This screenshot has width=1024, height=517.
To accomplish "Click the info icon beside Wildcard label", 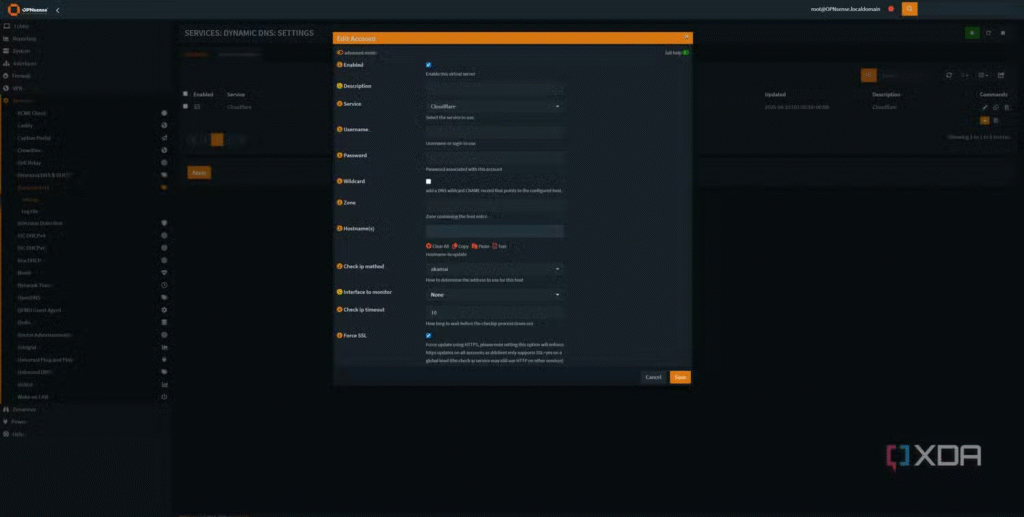I will [339, 182].
